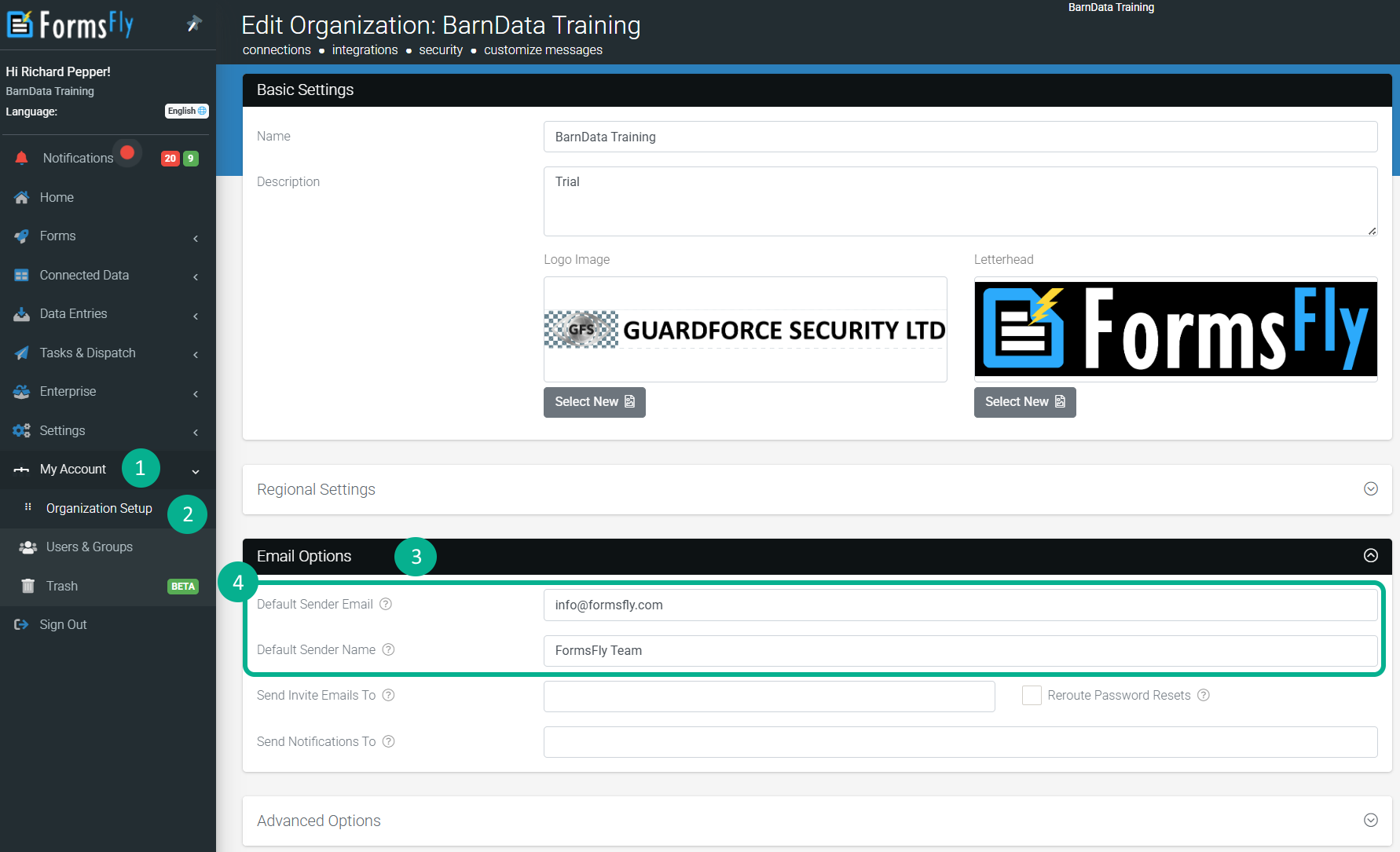Click the Send Notifications To field
This screenshot has height=852, width=1400.
tap(960, 742)
